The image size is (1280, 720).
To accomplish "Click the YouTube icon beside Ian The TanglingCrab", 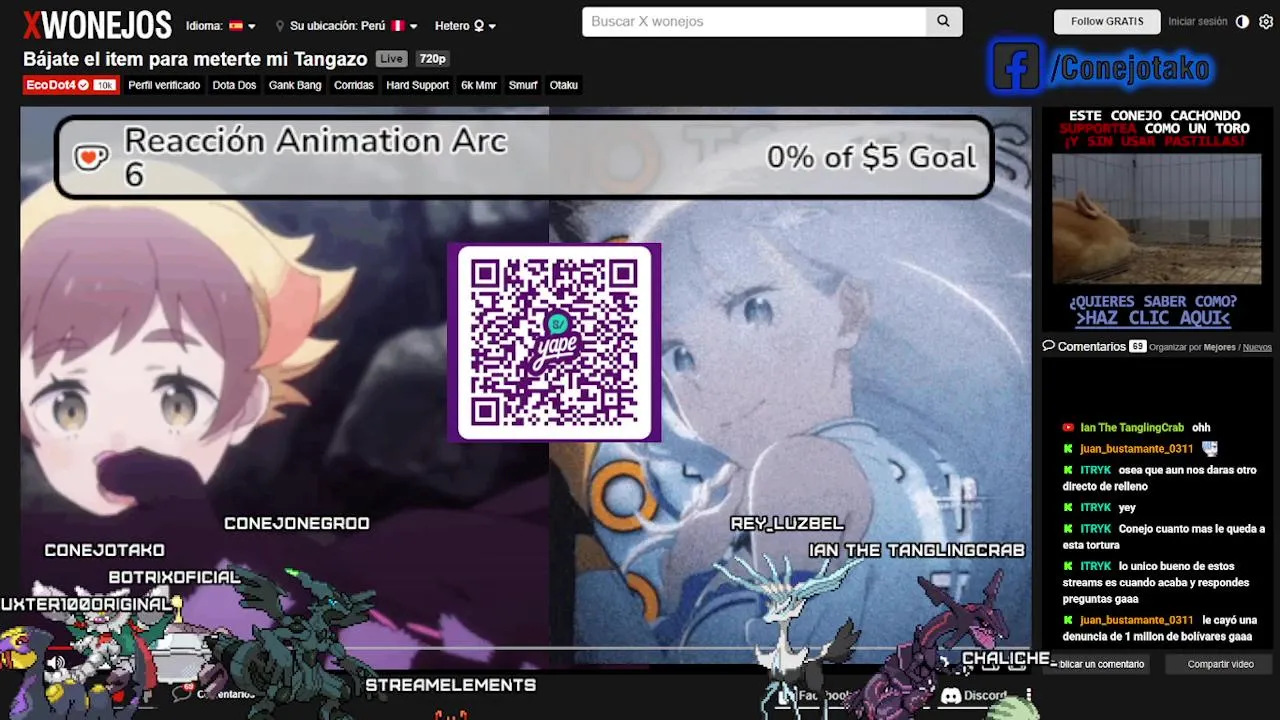I will 1068,428.
